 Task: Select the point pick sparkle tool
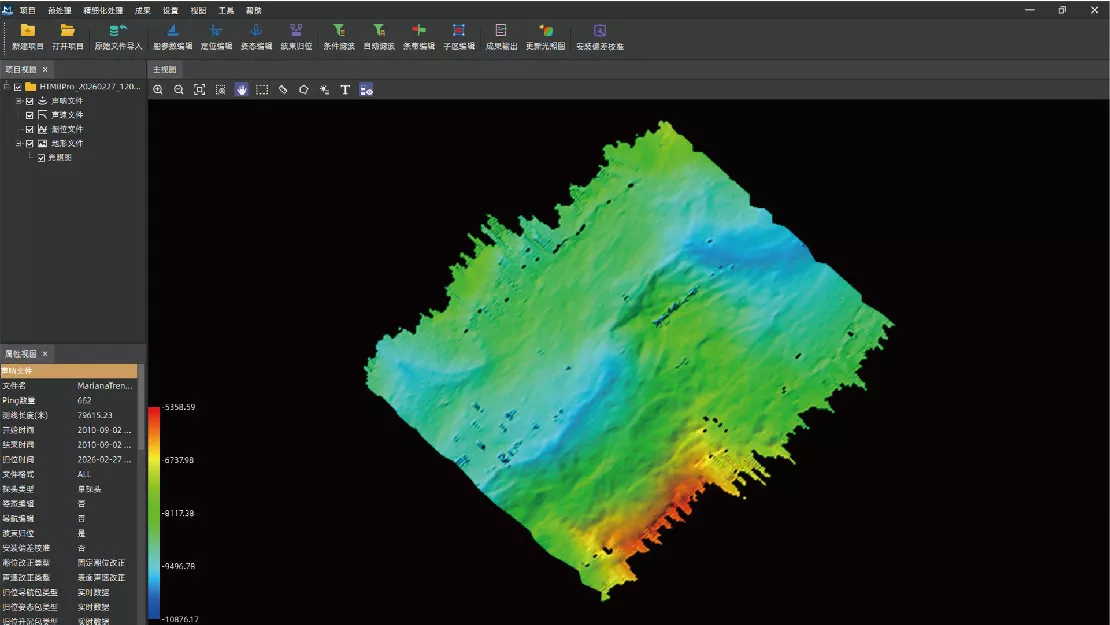coord(324,90)
